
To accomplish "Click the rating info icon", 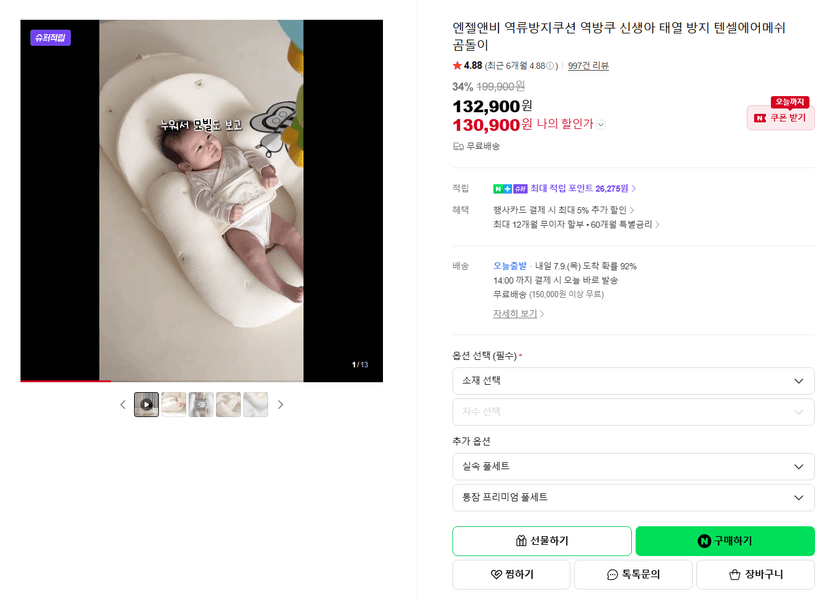I will click(550, 66).
